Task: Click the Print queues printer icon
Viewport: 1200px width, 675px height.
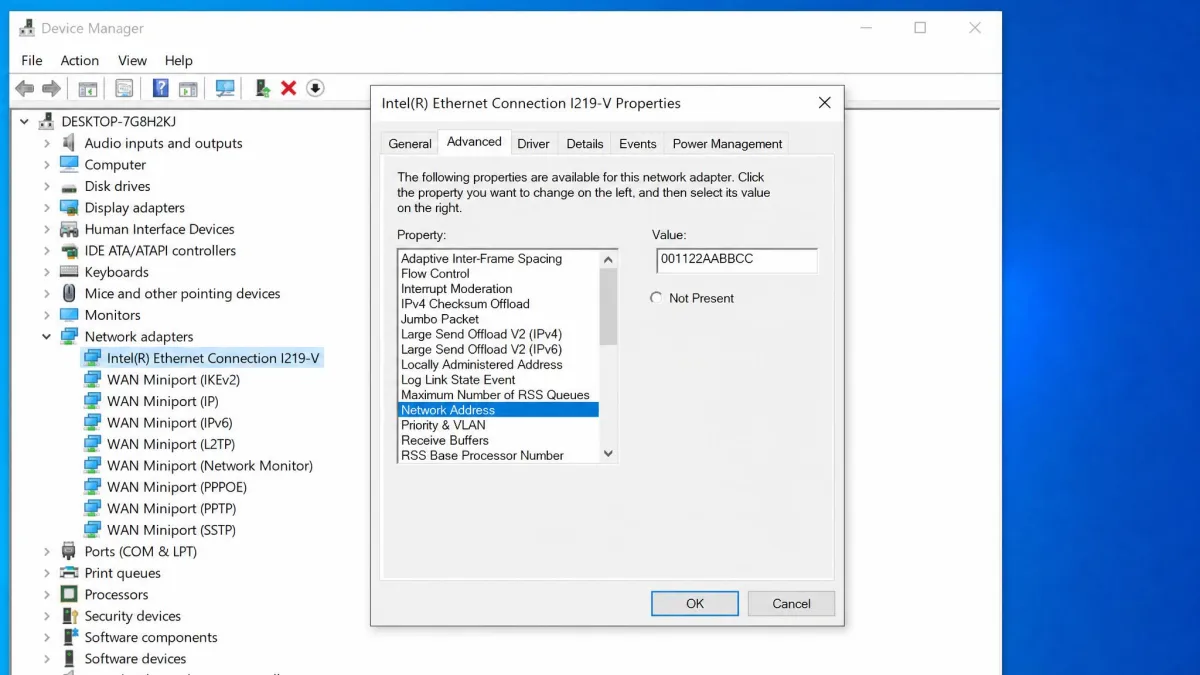Action: [x=69, y=573]
